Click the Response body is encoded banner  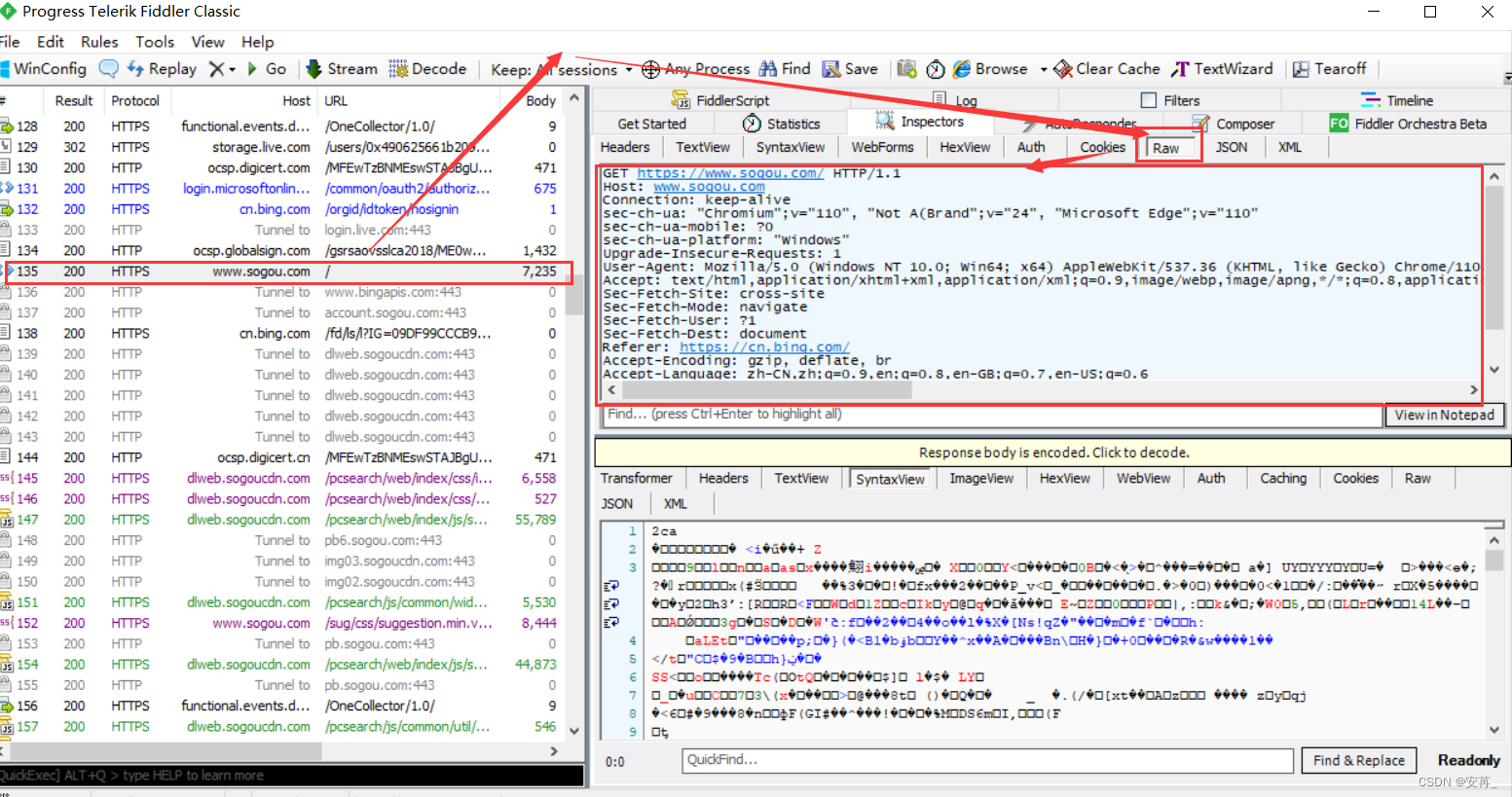coord(1053,453)
